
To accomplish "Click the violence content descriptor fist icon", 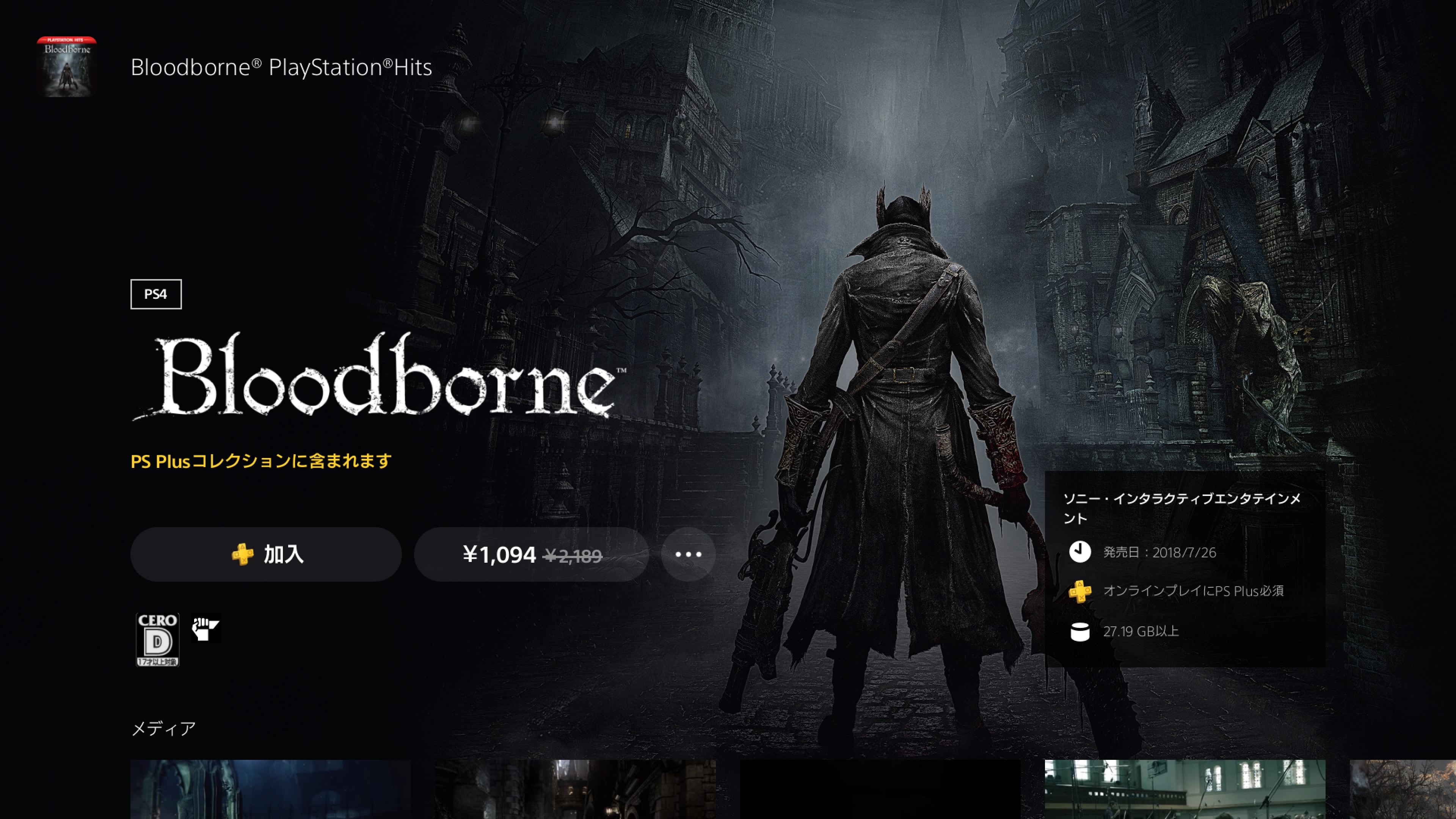I will [206, 628].
